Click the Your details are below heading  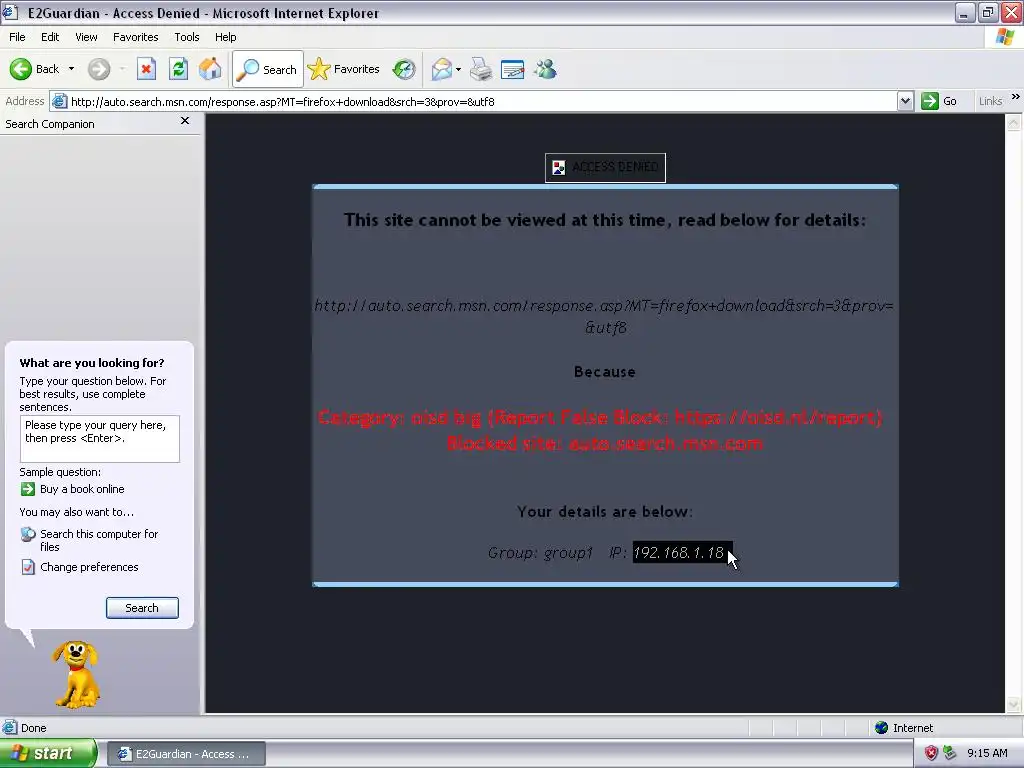pyautogui.click(x=605, y=511)
